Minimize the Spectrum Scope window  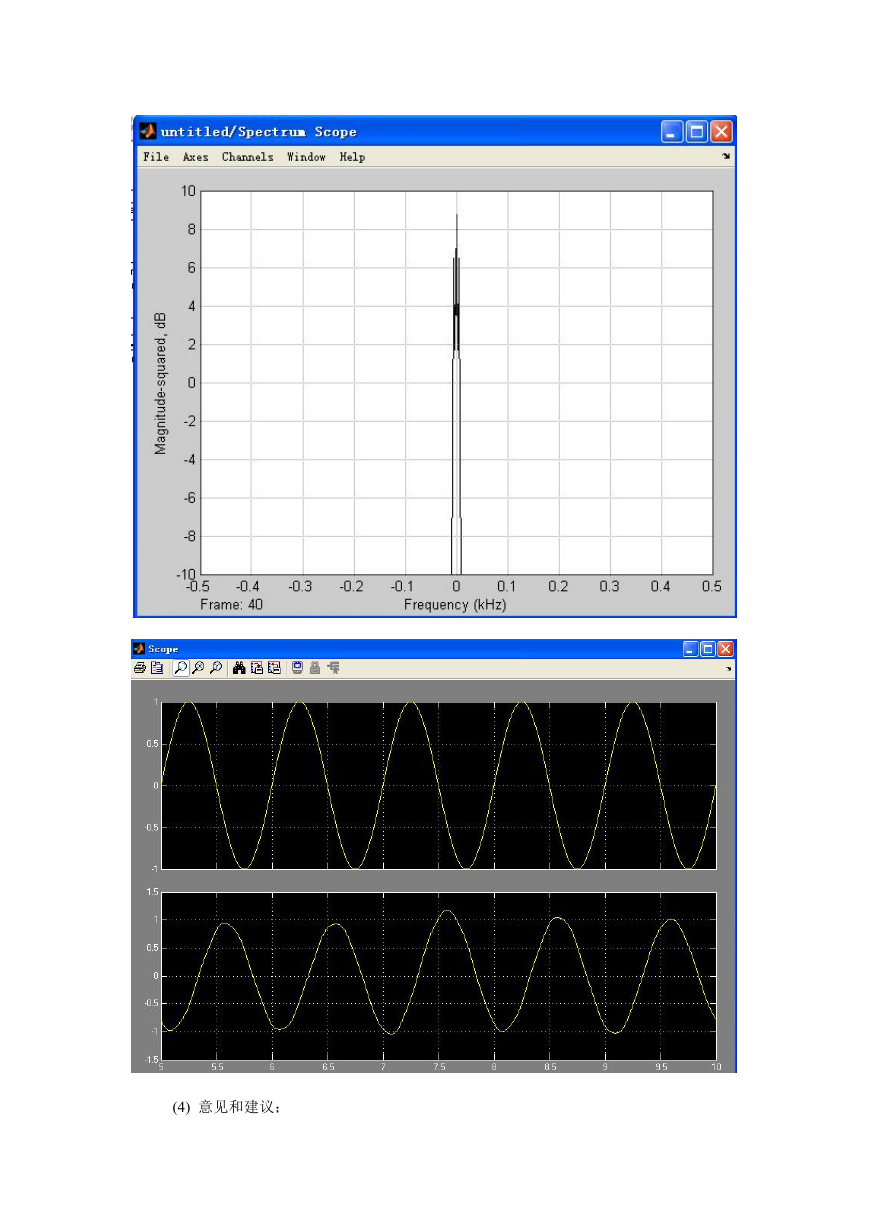pos(671,131)
